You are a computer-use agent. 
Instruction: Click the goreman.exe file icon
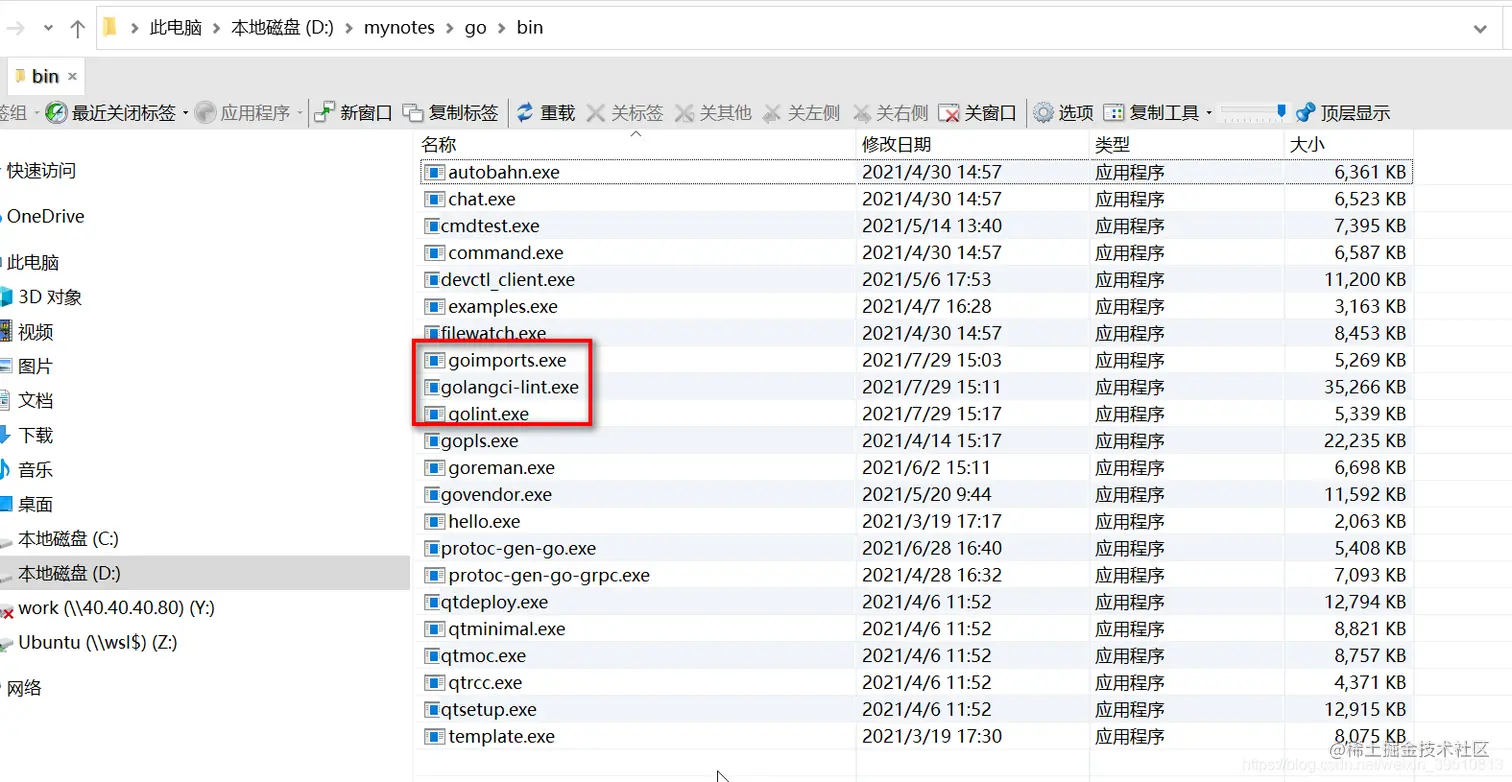click(x=433, y=468)
